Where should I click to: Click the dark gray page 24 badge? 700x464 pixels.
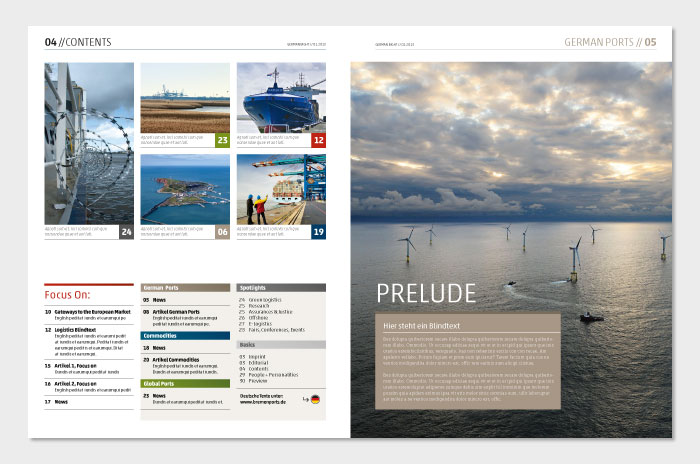(126, 232)
